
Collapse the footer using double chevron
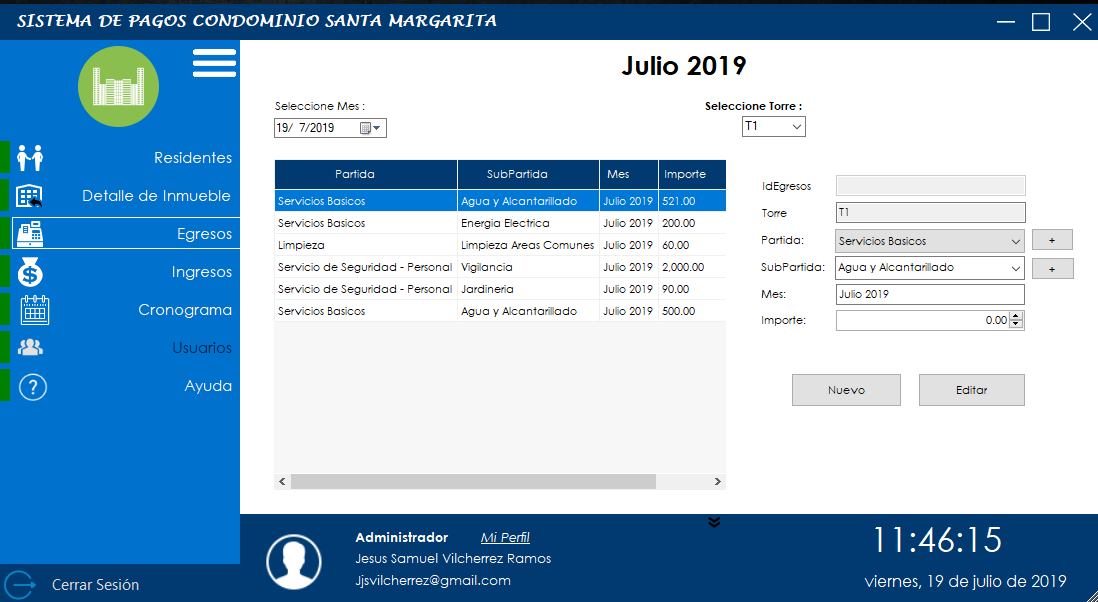click(x=713, y=521)
